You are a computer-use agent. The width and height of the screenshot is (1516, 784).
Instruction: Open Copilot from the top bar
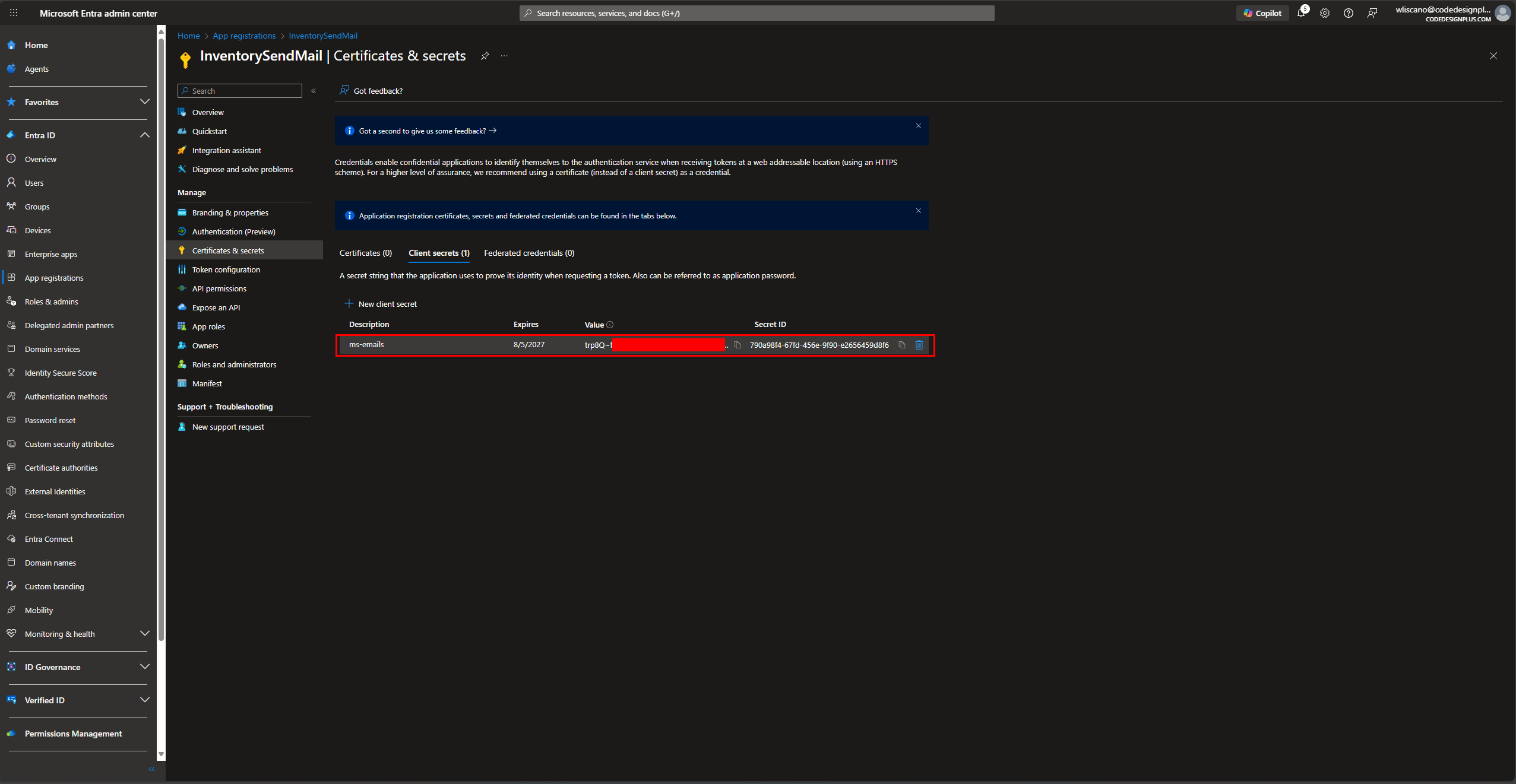point(1262,13)
